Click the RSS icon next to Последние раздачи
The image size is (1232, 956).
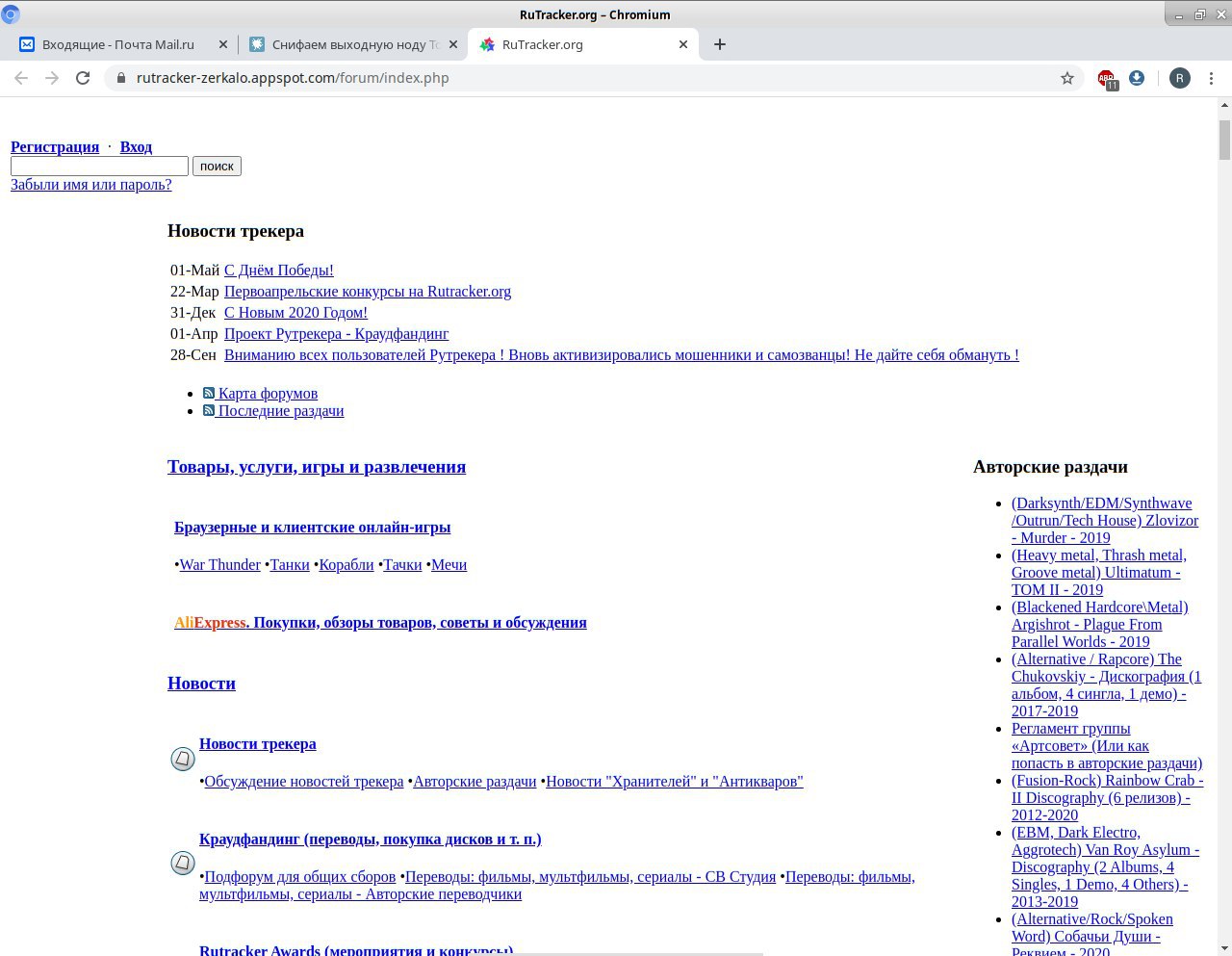(x=208, y=410)
